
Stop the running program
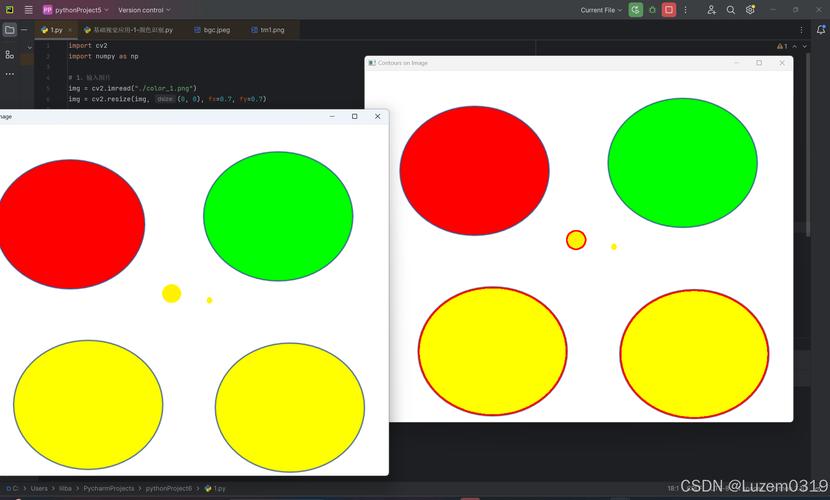click(669, 10)
